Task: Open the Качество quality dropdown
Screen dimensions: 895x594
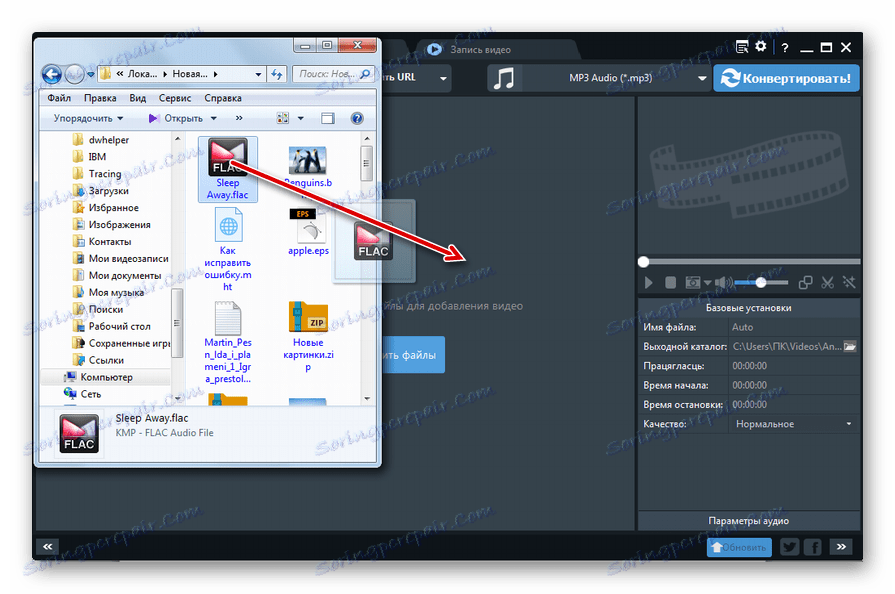Action: point(794,424)
